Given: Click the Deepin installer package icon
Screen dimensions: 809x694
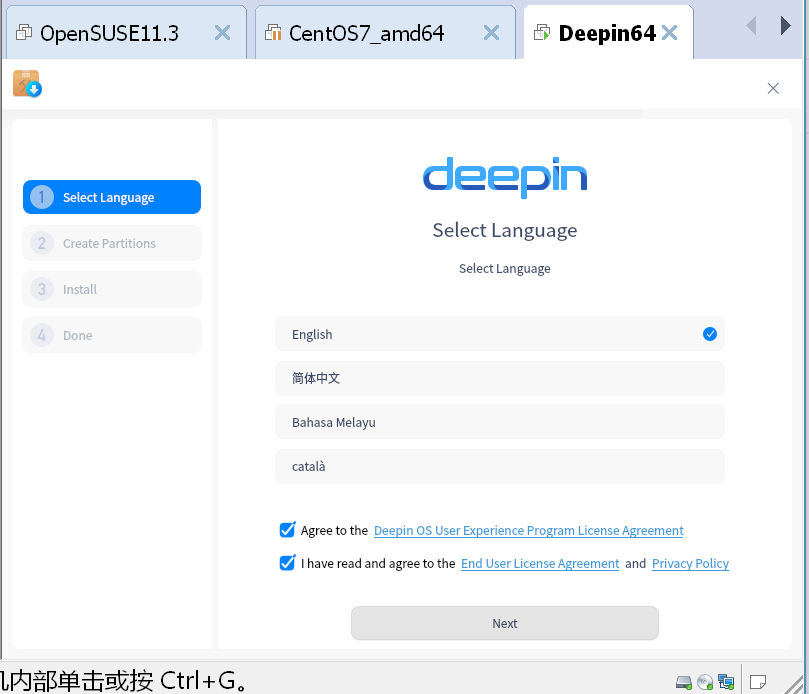Looking at the screenshot, I should tap(27, 84).
